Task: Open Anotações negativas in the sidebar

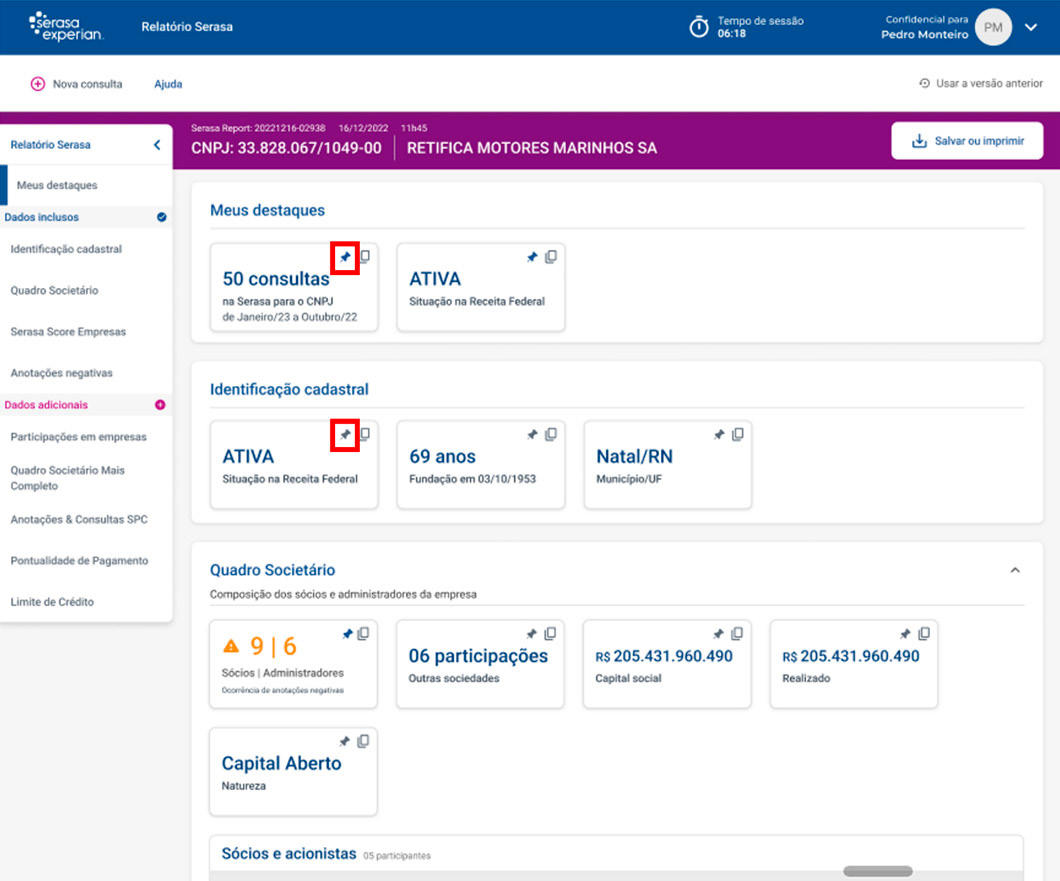Action: [62, 373]
